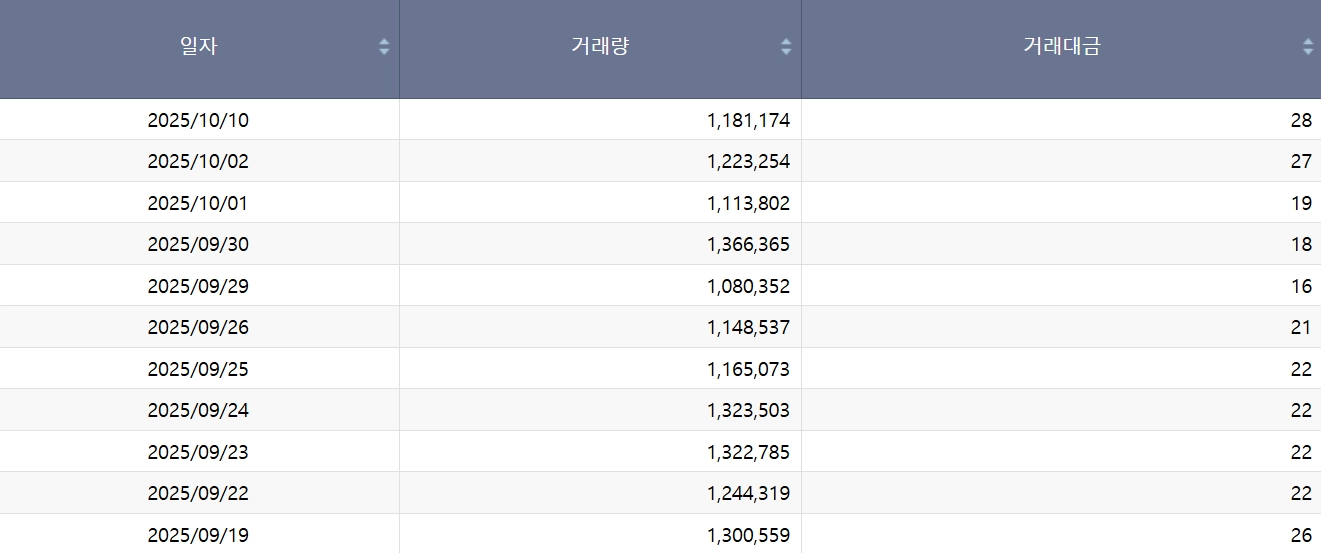1321x553 pixels.
Task: Click the volume value 1,223,254
Action: click(x=748, y=162)
